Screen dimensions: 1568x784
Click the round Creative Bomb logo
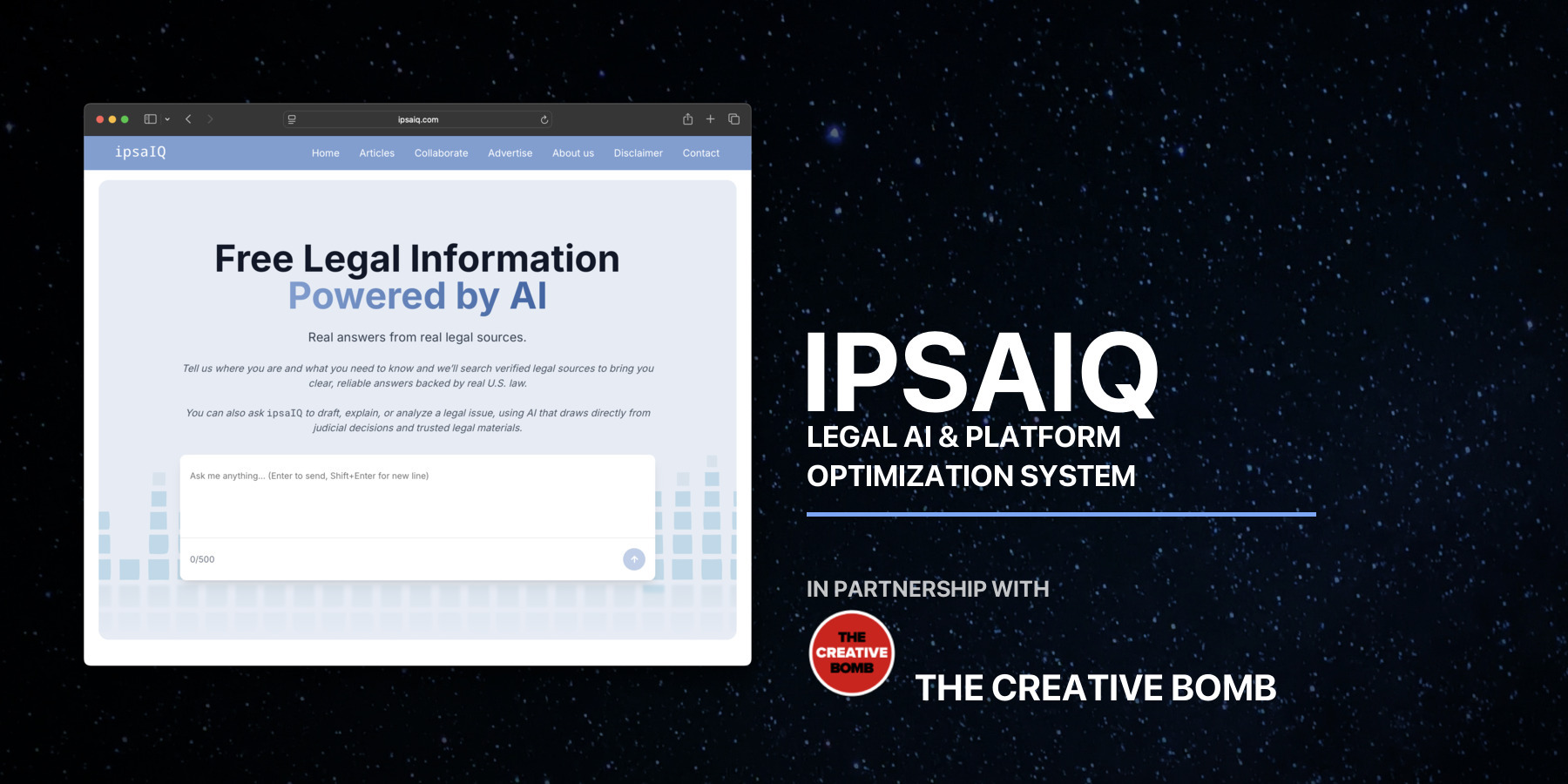852,653
